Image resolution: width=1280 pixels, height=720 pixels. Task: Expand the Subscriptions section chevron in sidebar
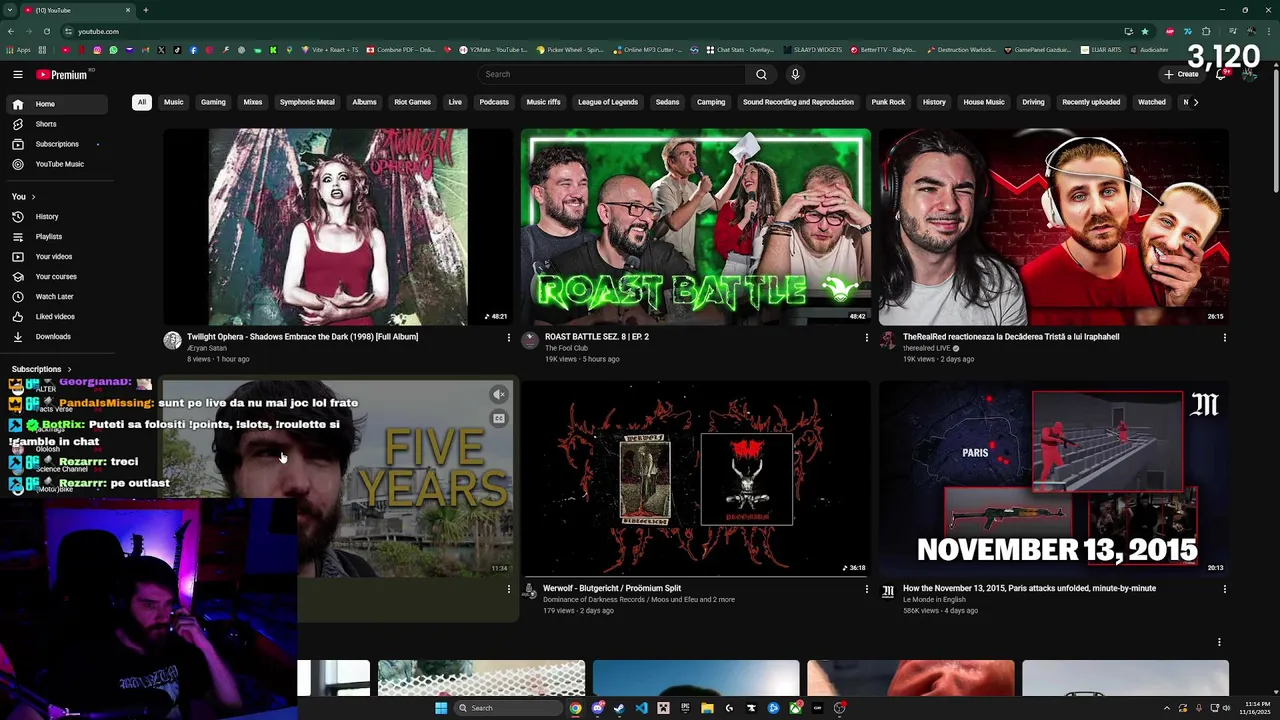(69, 369)
